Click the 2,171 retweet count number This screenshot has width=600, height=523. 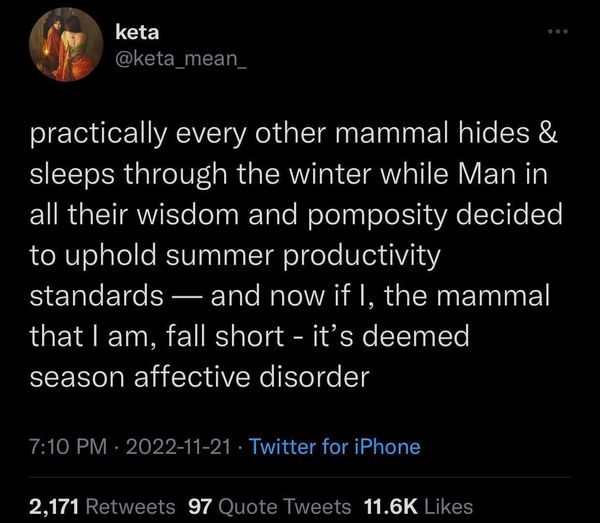point(52,505)
